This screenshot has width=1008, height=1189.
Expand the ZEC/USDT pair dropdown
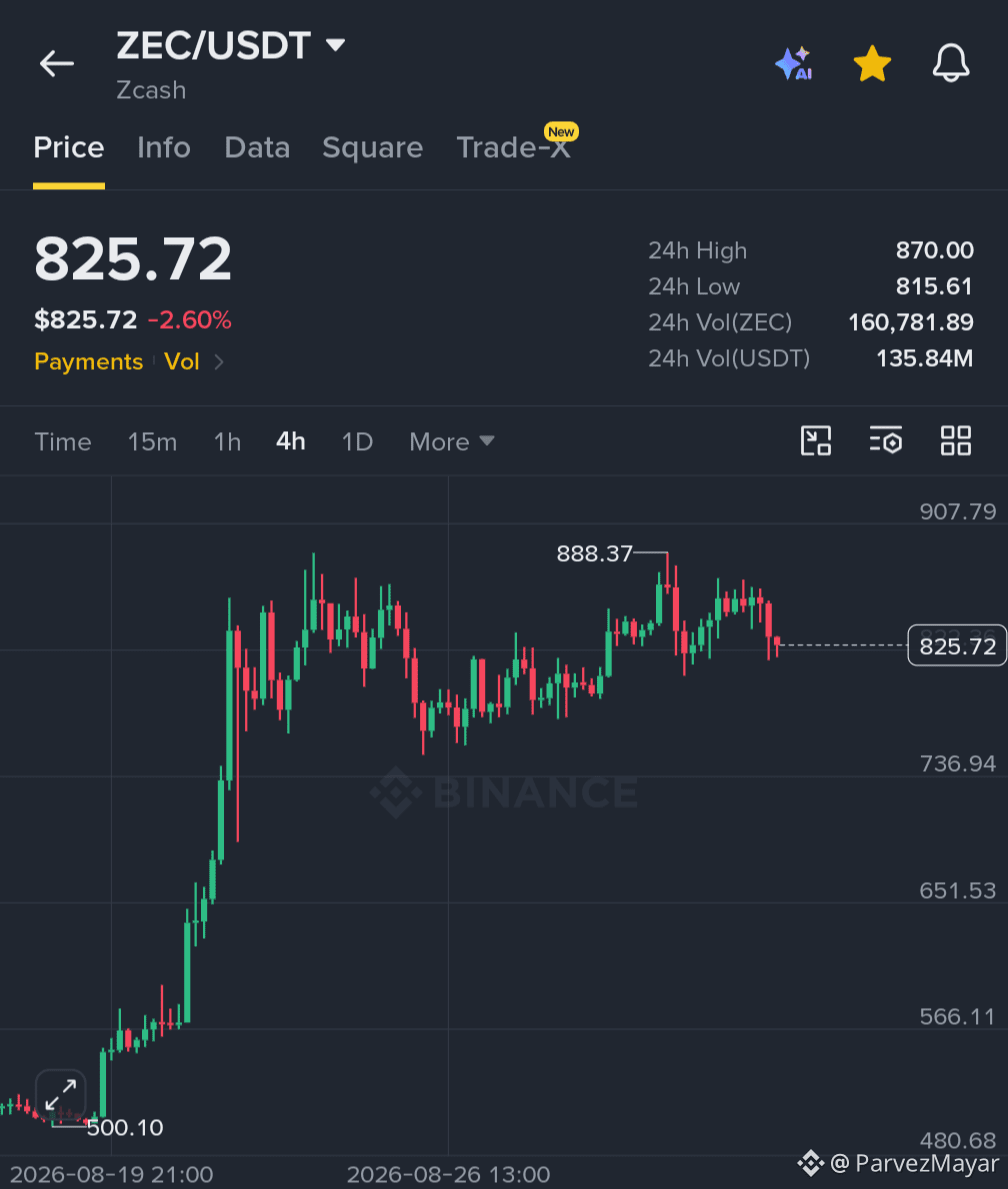pyautogui.click(x=335, y=45)
